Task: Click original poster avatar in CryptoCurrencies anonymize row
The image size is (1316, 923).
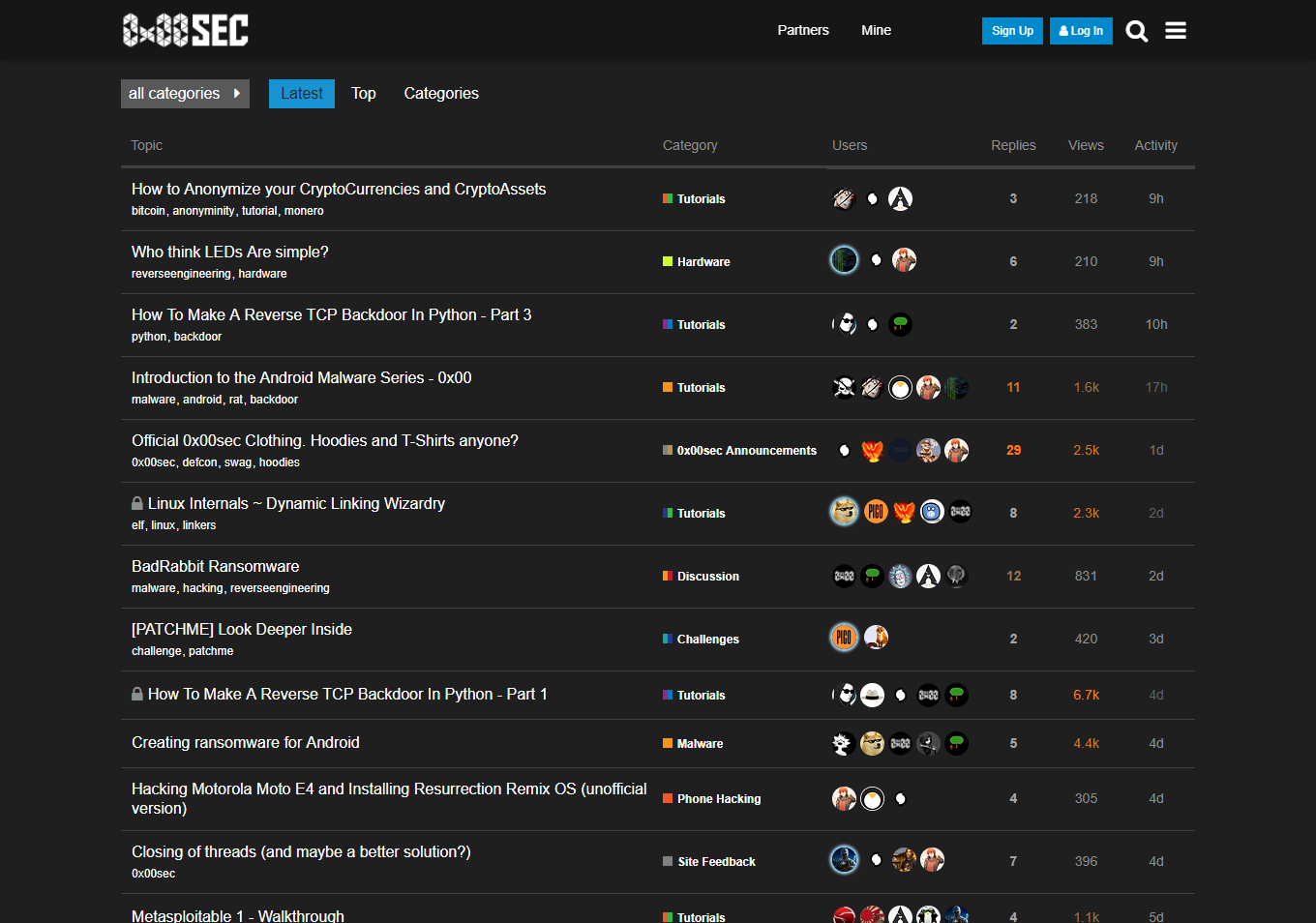Action: (844, 198)
